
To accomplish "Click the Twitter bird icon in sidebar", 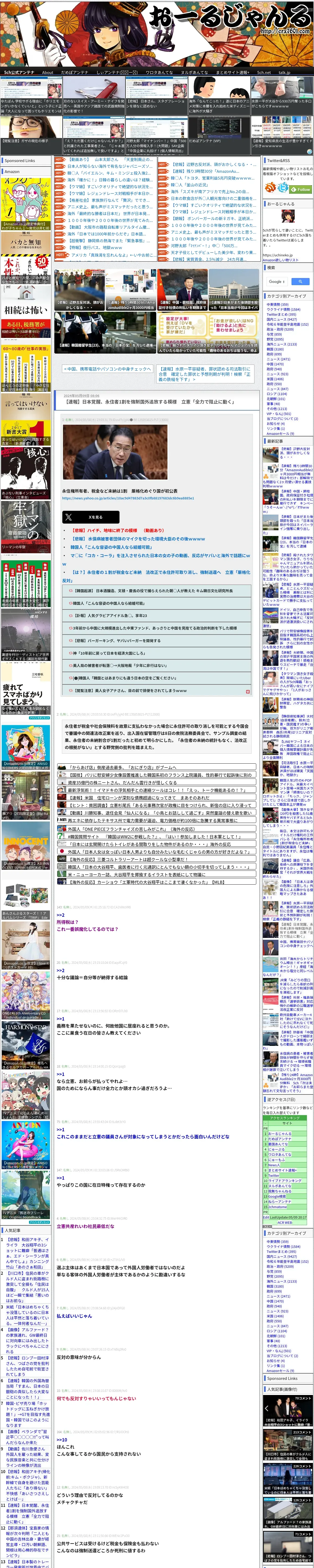I will [x=282, y=187].
